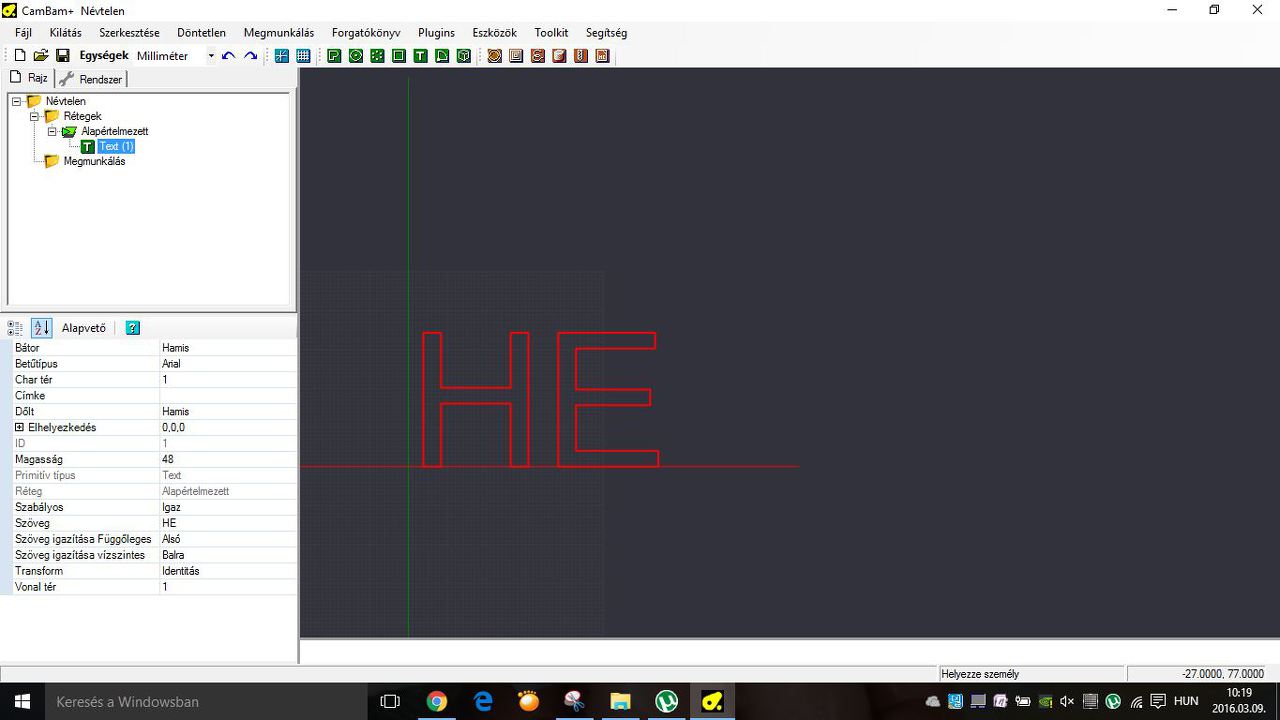
Task: Open Google Chrome from the taskbar
Action: (x=436, y=701)
